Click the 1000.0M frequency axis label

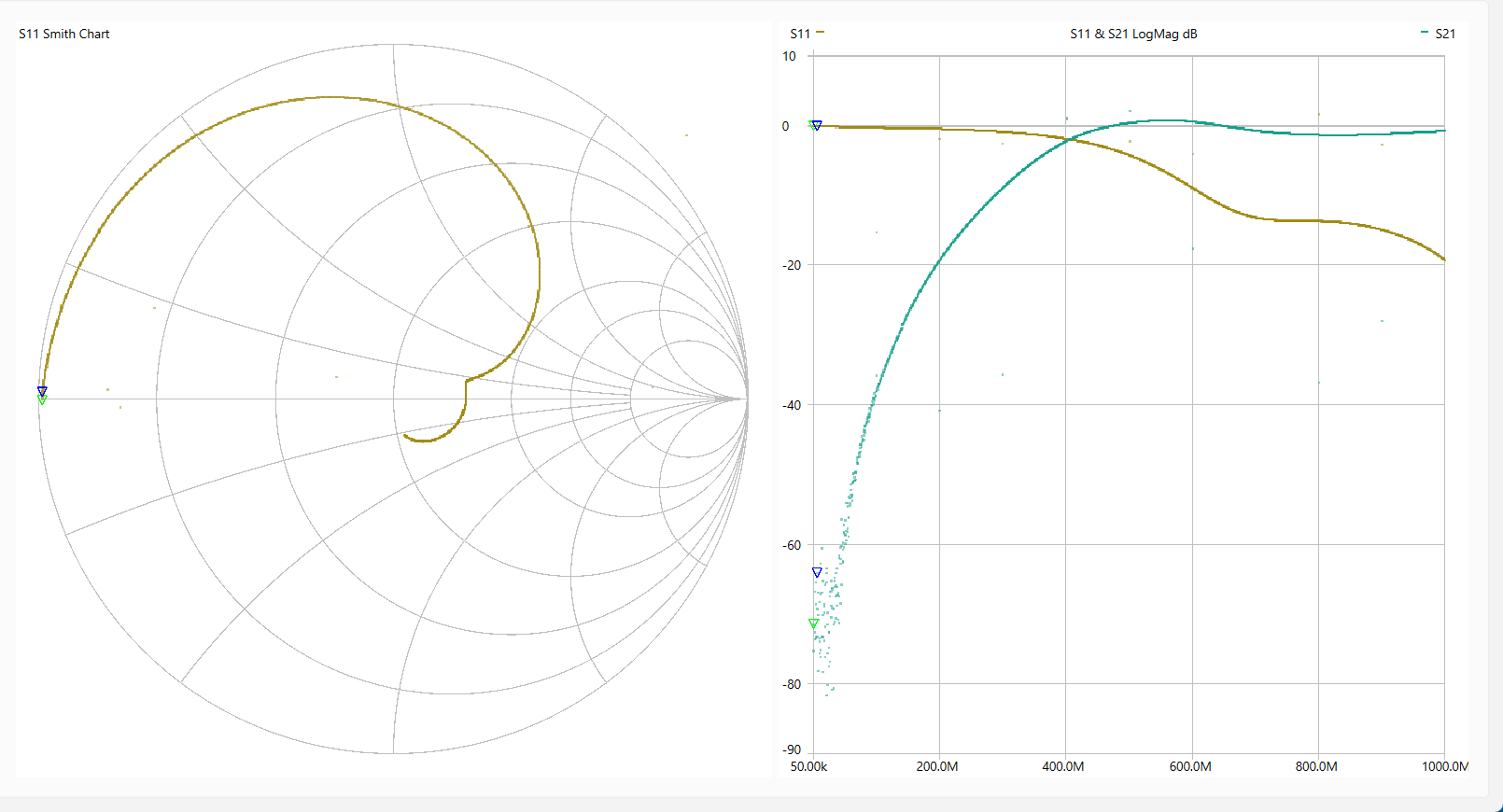tap(1444, 766)
